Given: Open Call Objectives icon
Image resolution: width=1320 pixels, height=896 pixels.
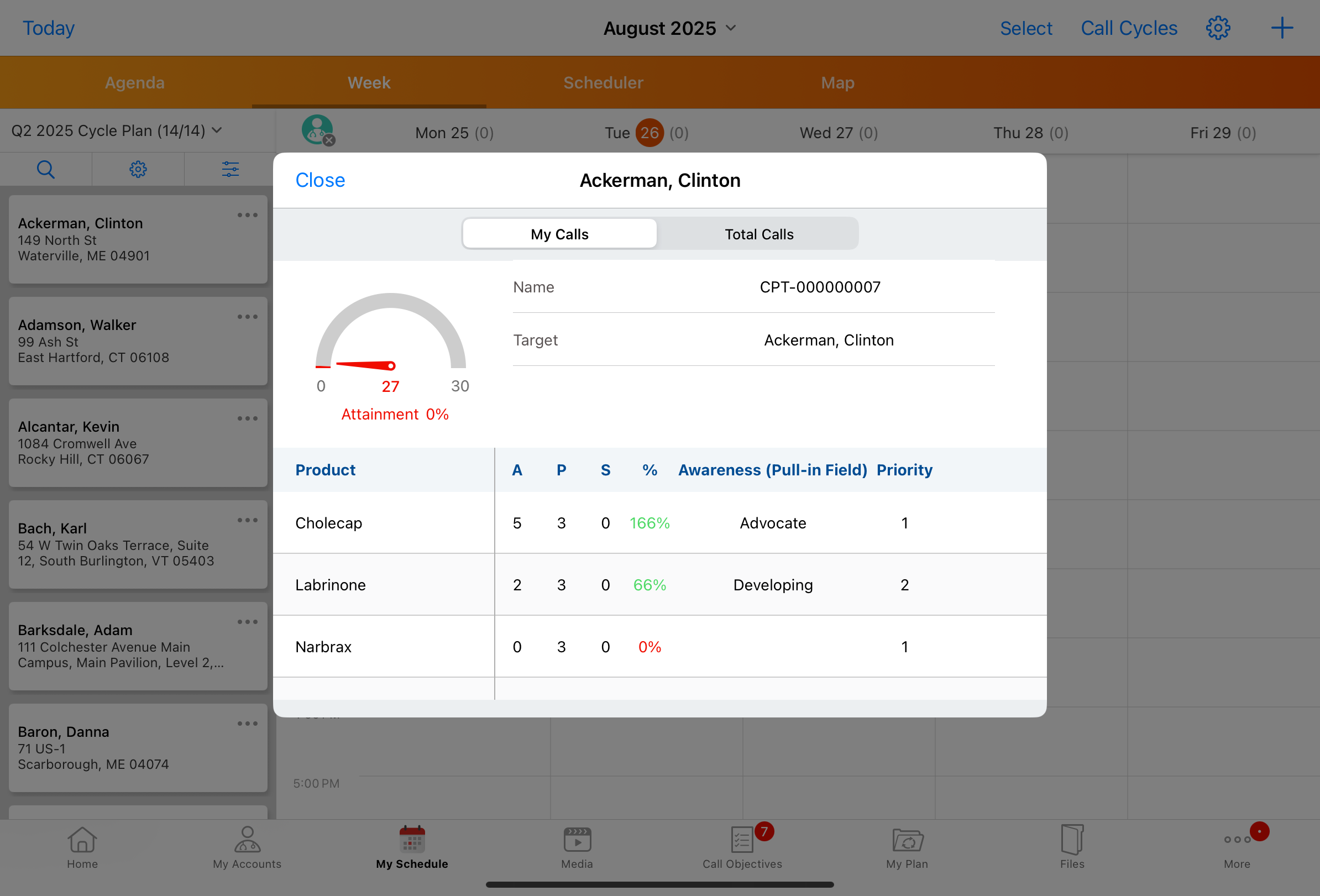Looking at the screenshot, I should tap(742, 840).
